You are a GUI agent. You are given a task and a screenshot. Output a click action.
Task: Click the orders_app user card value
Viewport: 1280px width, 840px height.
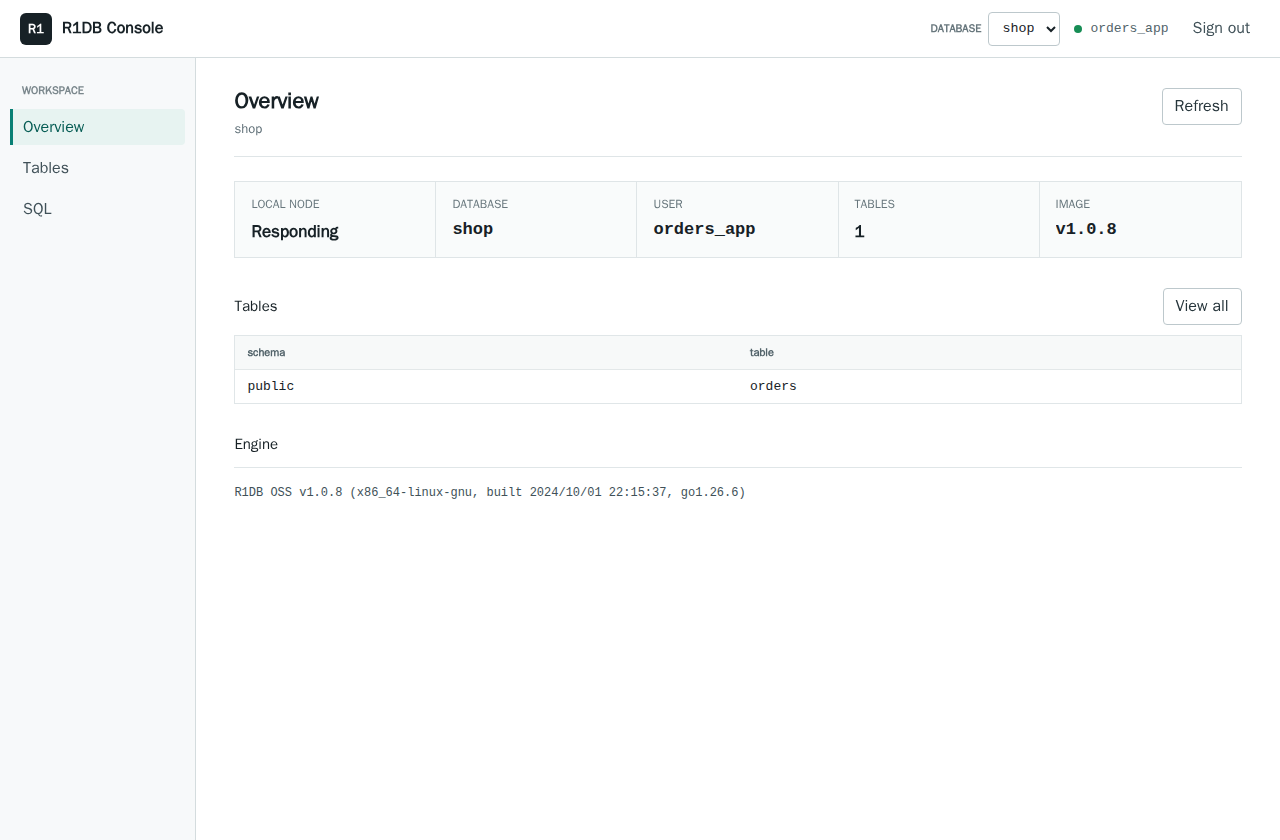[x=704, y=229]
